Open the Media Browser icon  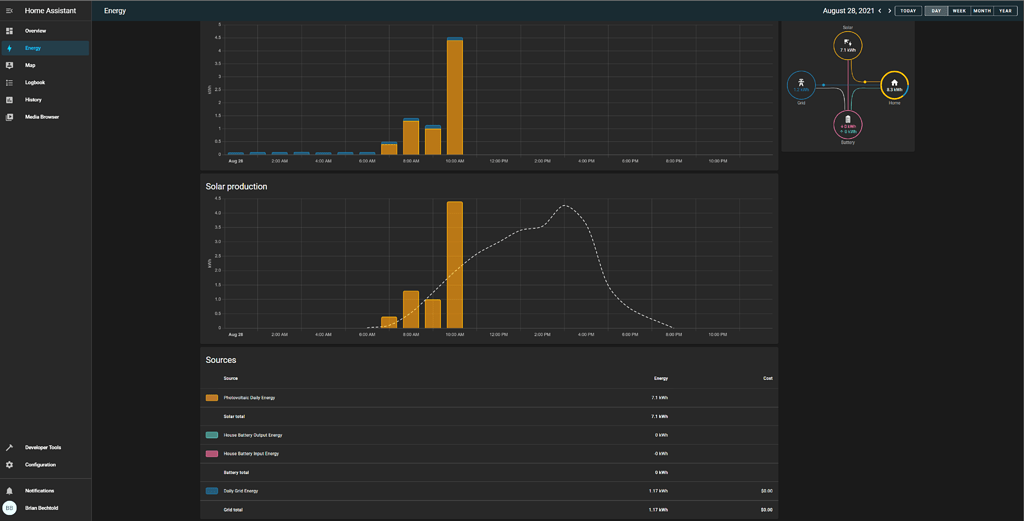[x=9, y=117]
